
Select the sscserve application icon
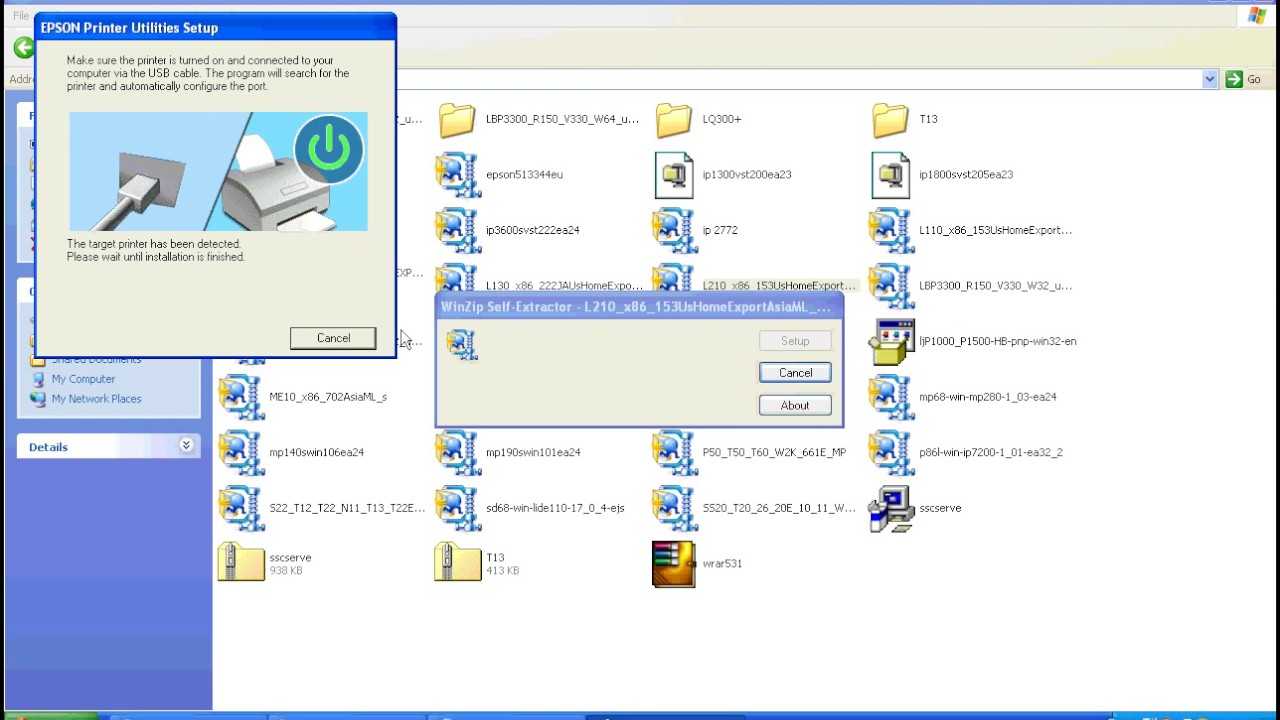point(890,509)
